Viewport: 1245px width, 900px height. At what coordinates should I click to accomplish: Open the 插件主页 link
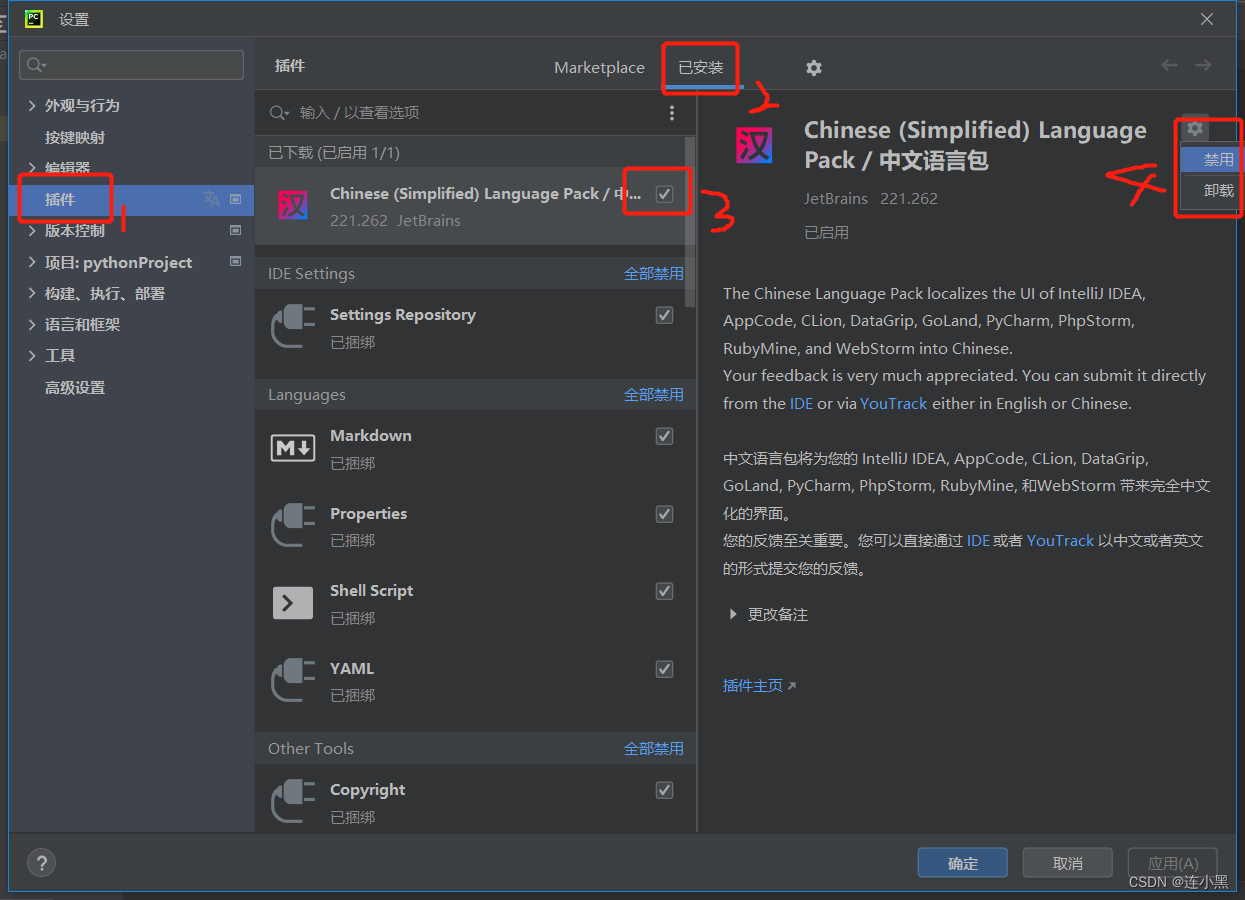click(x=753, y=686)
